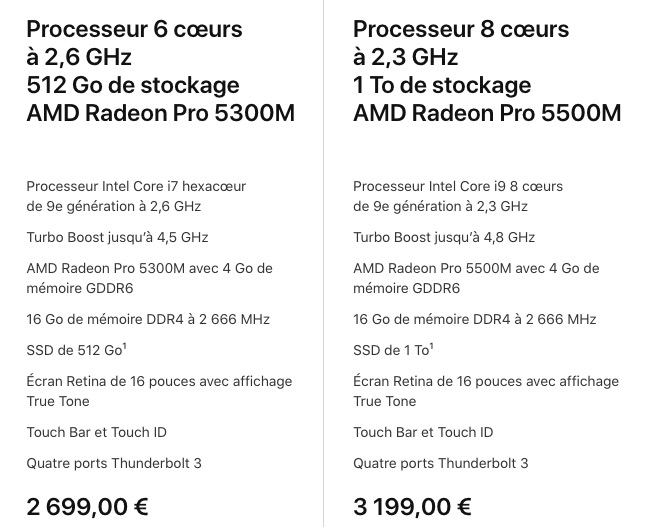Click the "Processeur 6 cœurs" heading
This screenshot has width=645, height=527.
(x=134, y=29)
